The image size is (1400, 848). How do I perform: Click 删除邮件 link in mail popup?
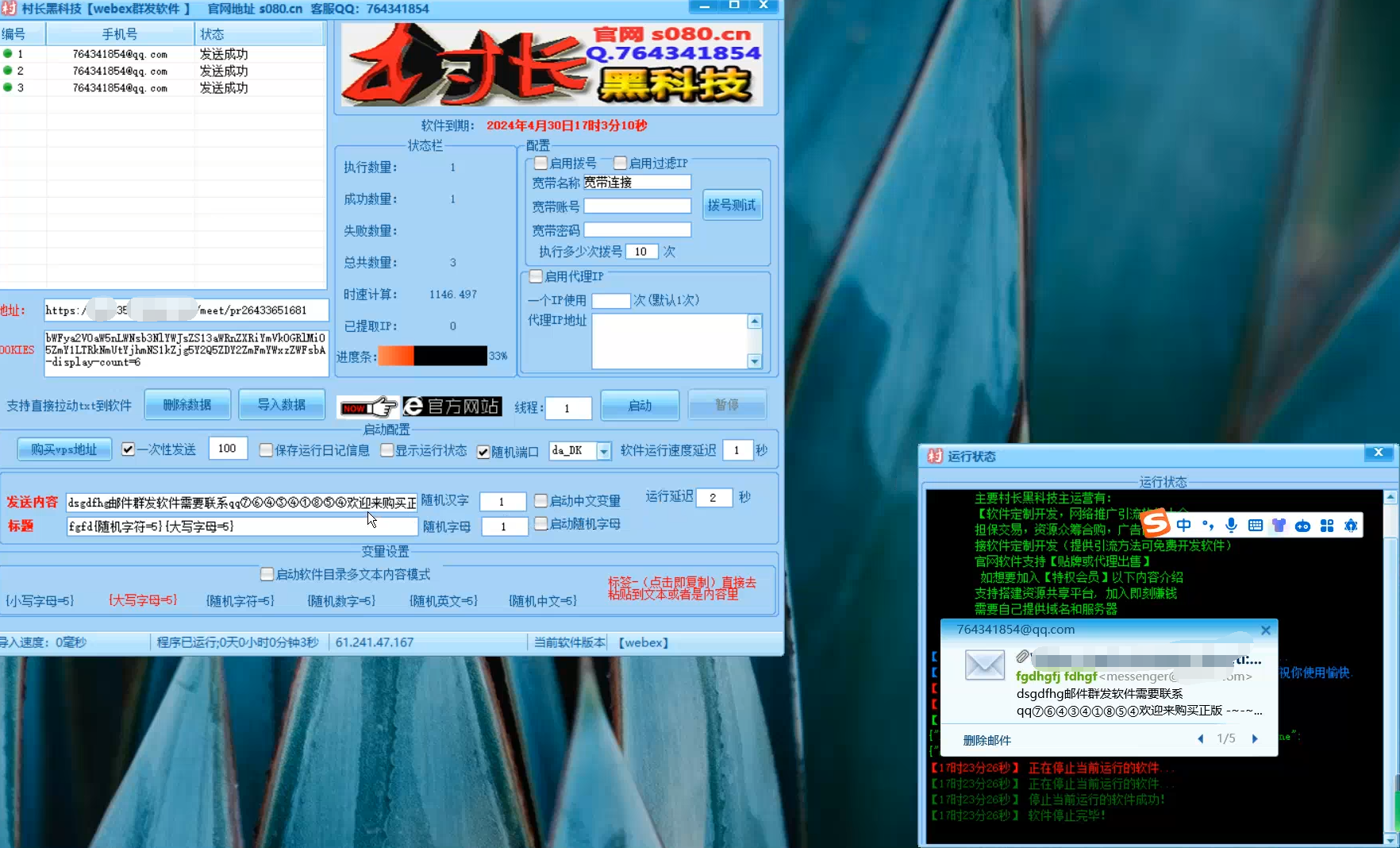(x=987, y=740)
